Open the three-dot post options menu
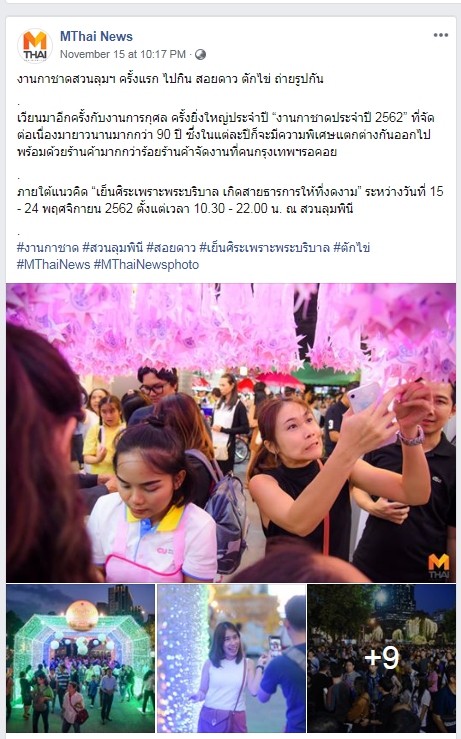 coord(441,35)
